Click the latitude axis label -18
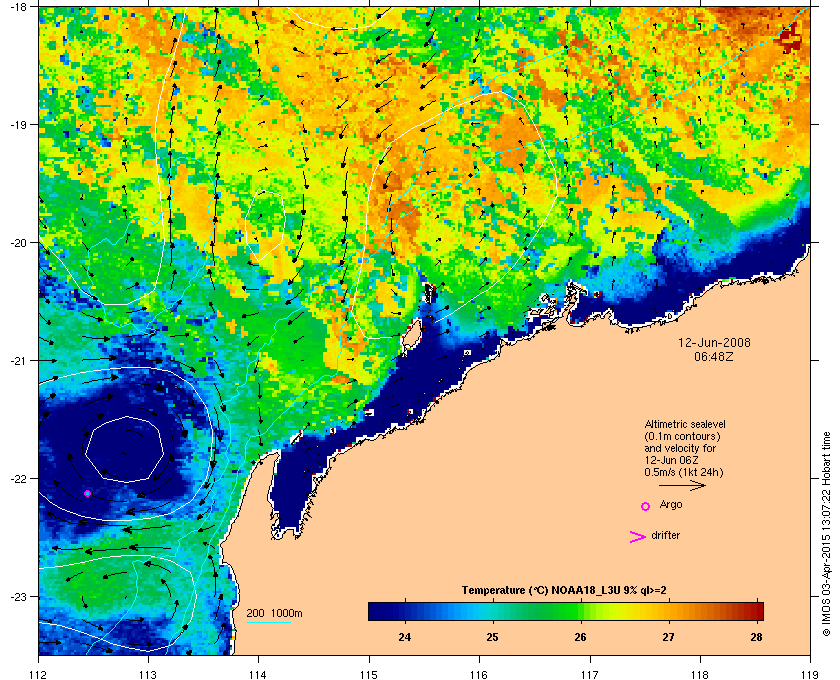 coord(18,6)
